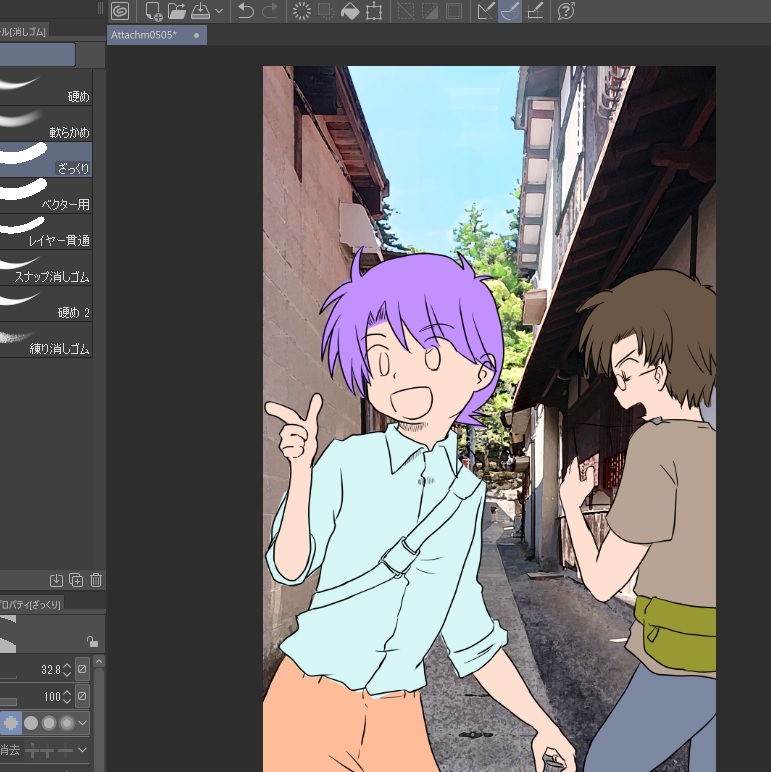Create a new canvas file
The height and width of the screenshot is (772, 771).
[152, 11]
